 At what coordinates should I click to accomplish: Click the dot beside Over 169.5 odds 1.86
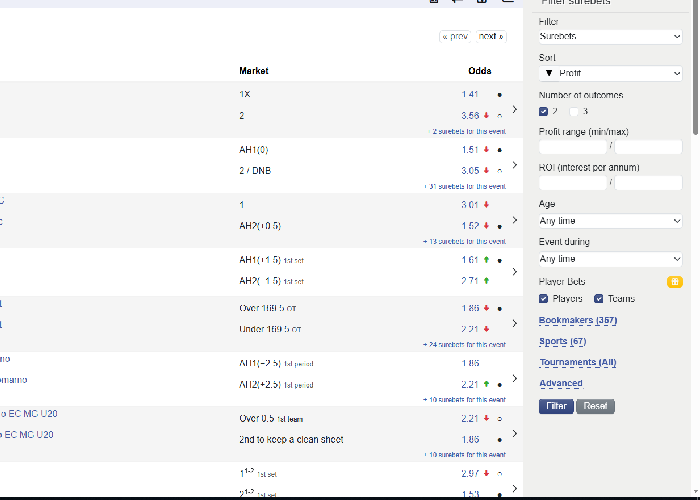[x=500, y=308]
